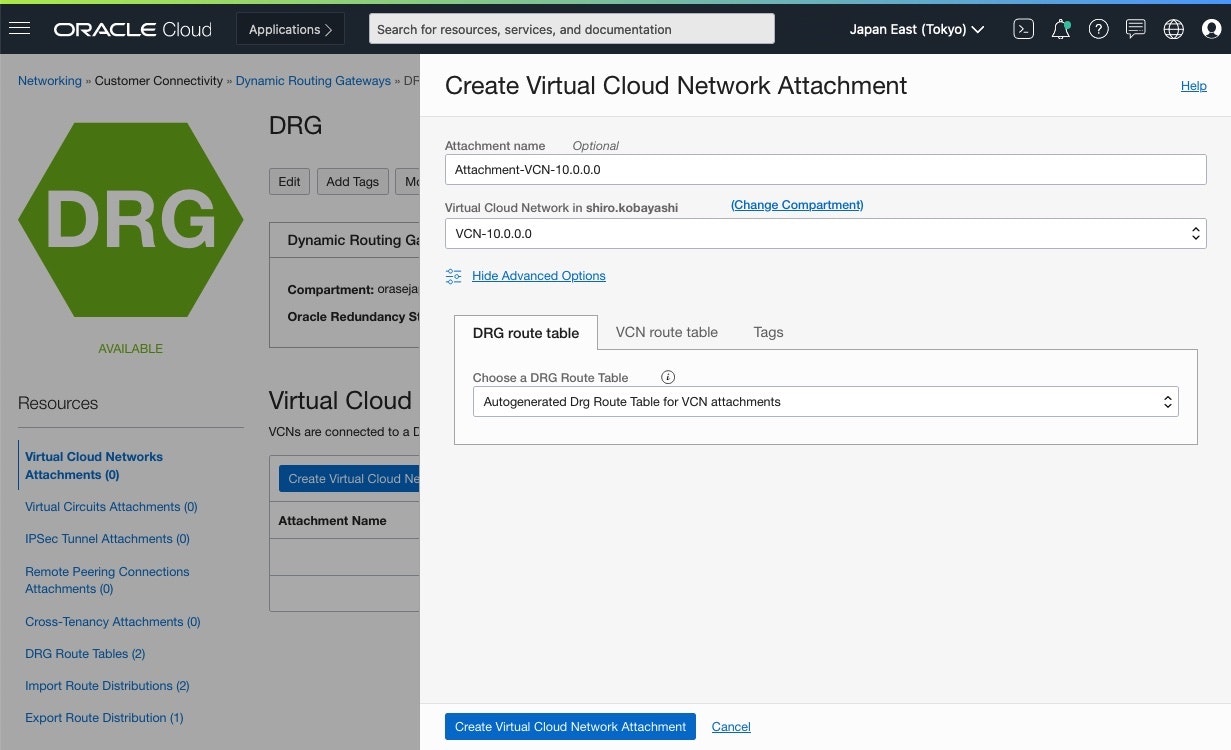Click the Cancel link

coord(731,727)
